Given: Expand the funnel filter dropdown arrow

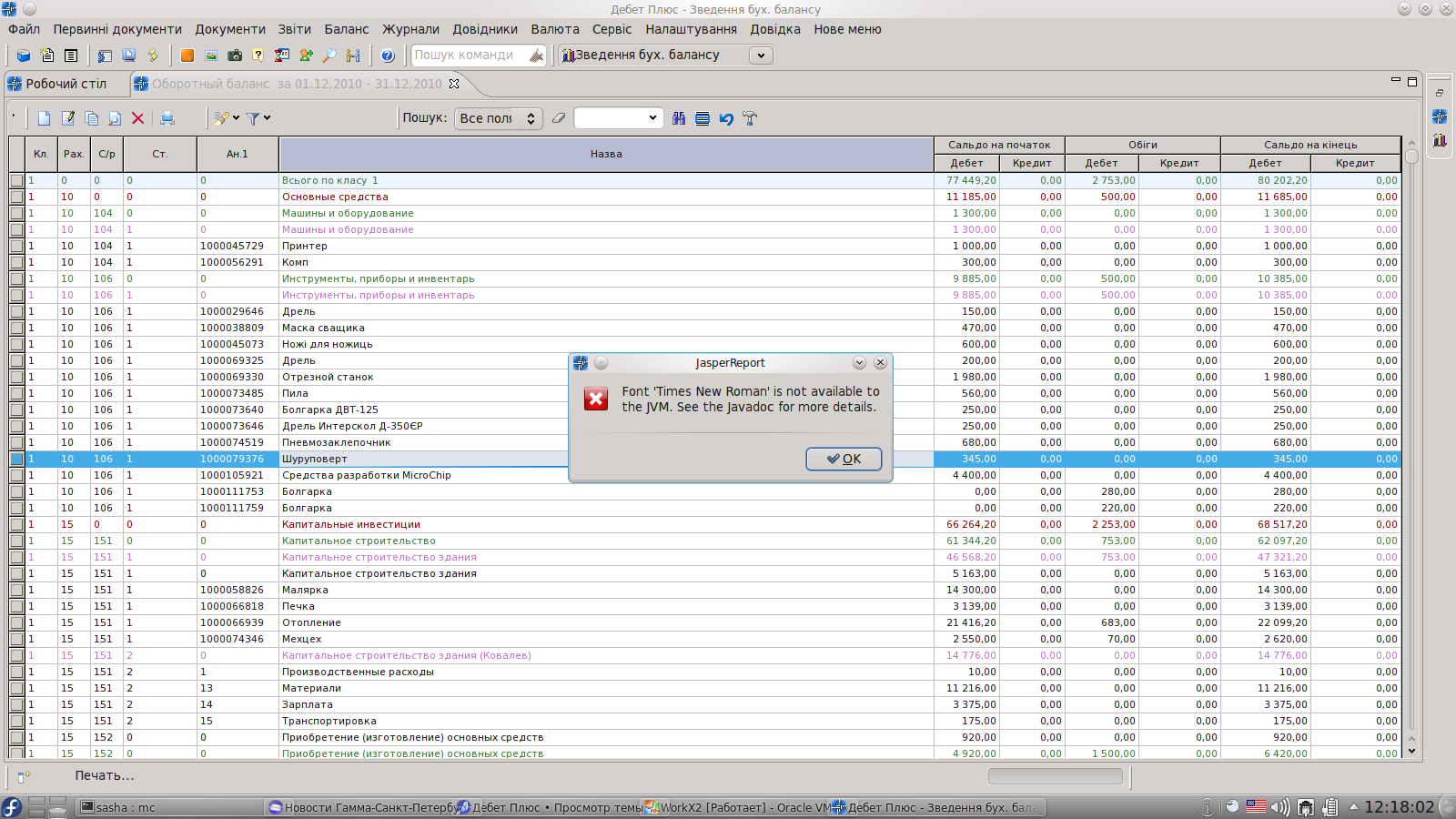Looking at the screenshot, I should 267,118.
